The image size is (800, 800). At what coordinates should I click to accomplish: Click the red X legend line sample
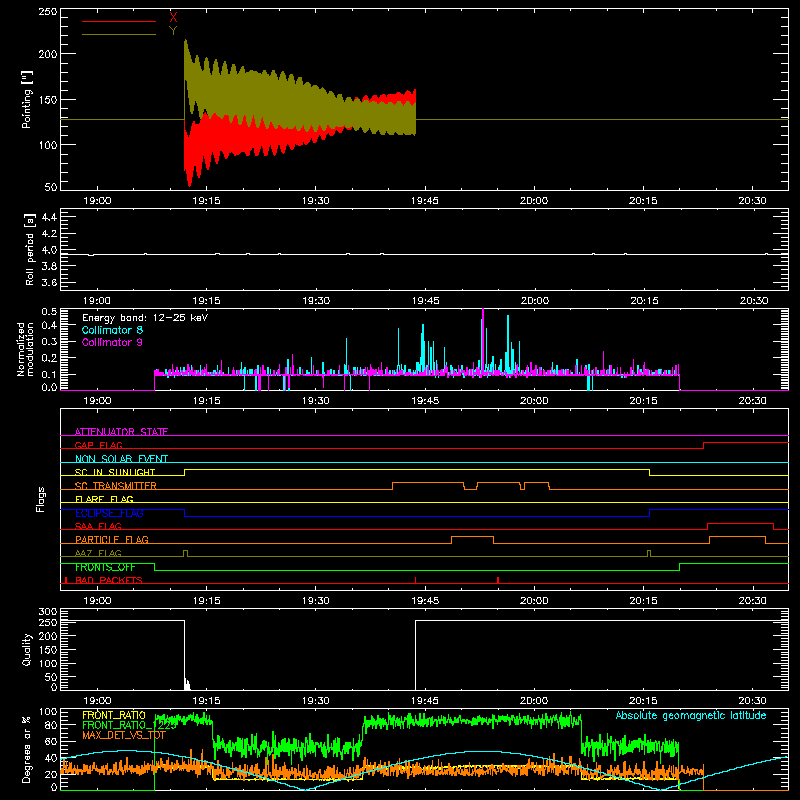[x=119, y=21]
